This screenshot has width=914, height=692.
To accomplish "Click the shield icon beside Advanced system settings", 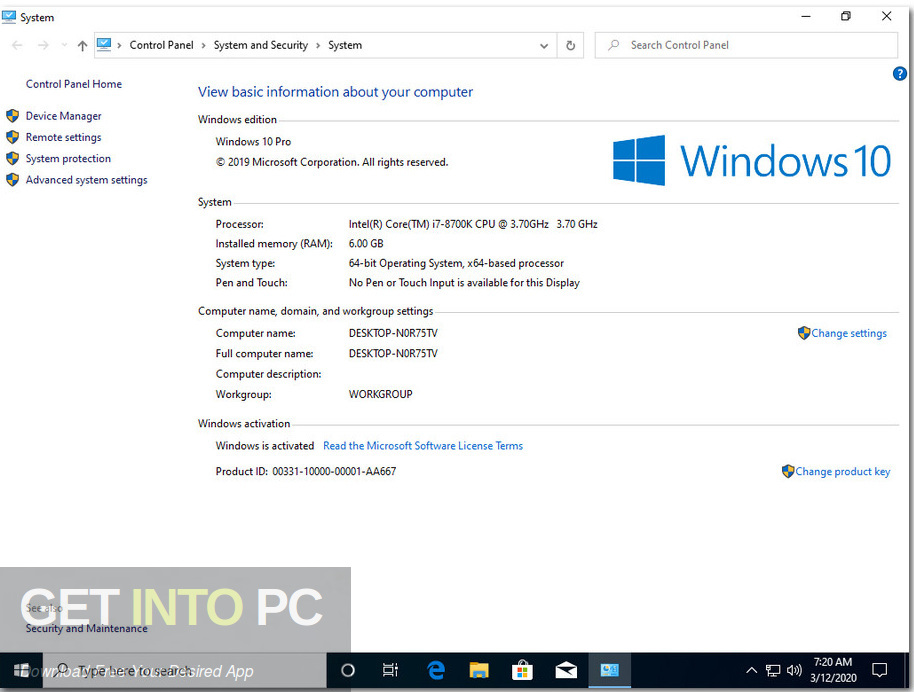I will pos(13,180).
